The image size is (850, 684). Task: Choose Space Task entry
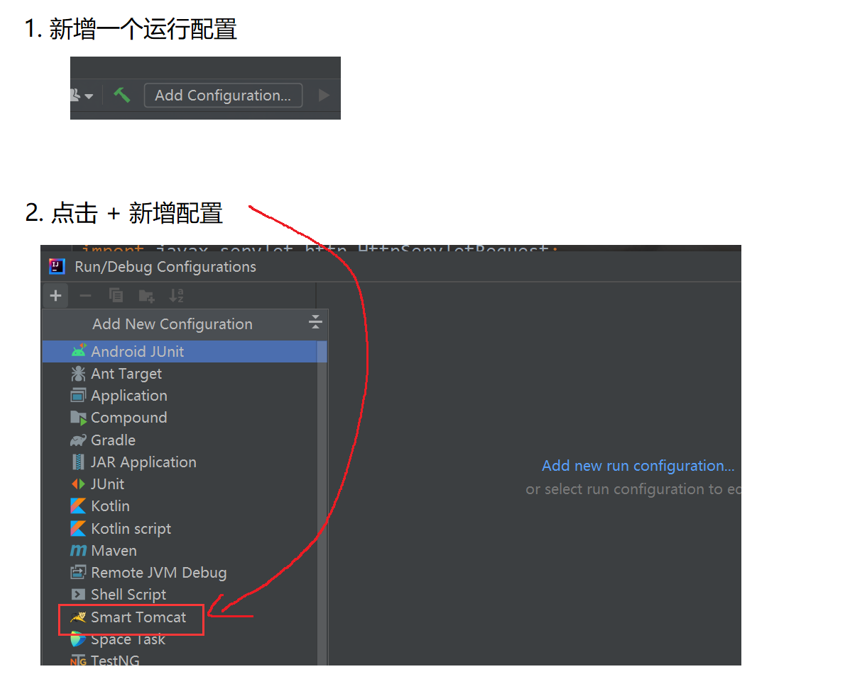coord(180,640)
